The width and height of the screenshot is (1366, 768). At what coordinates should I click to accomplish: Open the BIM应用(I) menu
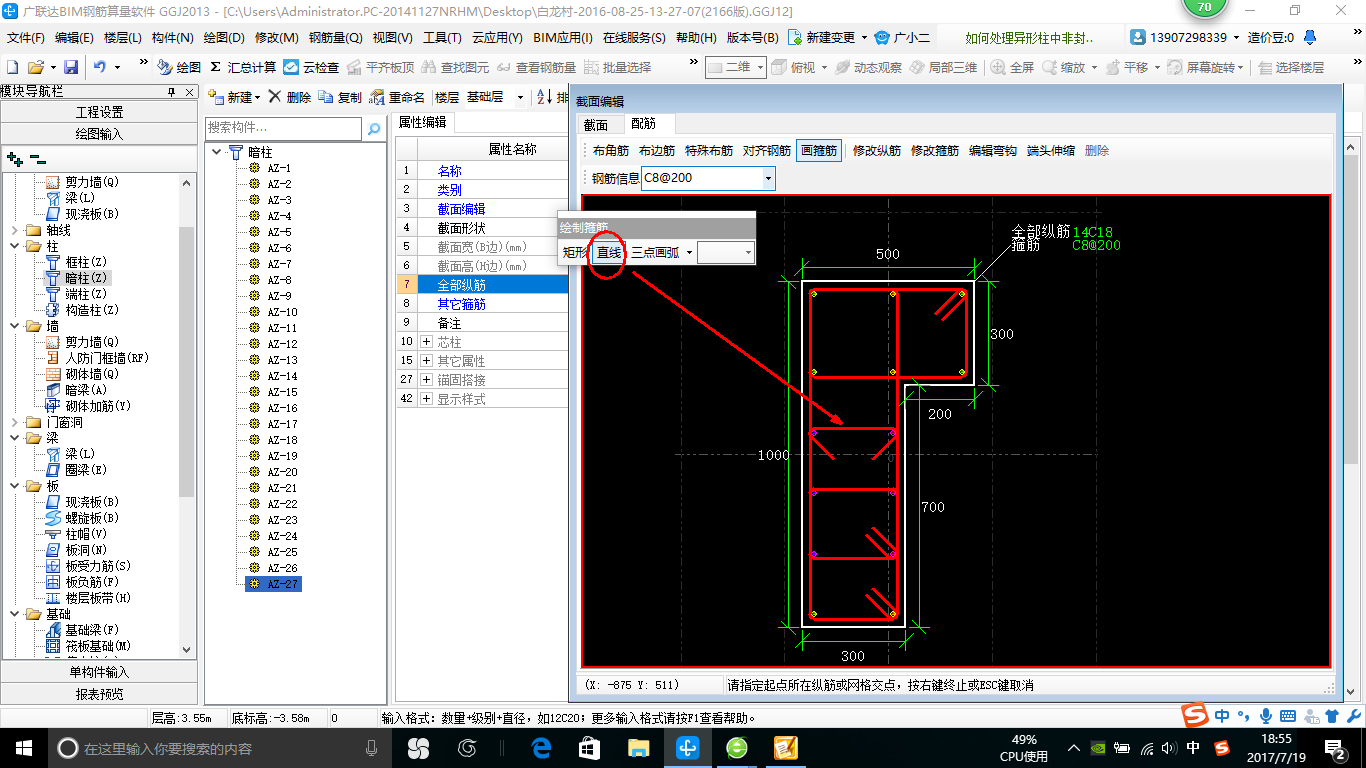click(563, 38)
